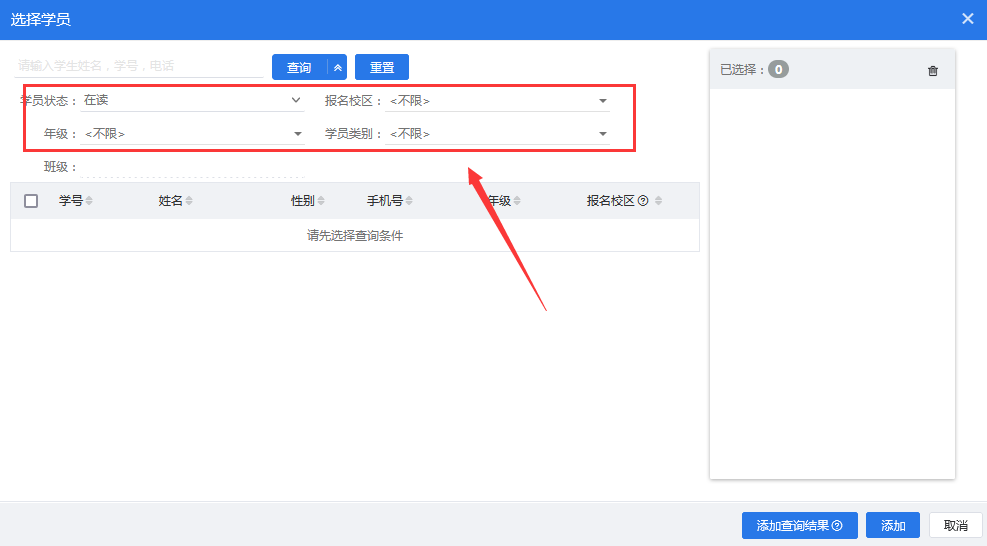Click the 添加 button

(x=893, y=525)
